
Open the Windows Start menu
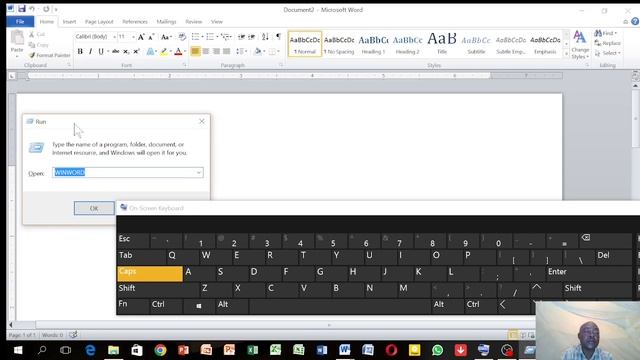(18, 350)
